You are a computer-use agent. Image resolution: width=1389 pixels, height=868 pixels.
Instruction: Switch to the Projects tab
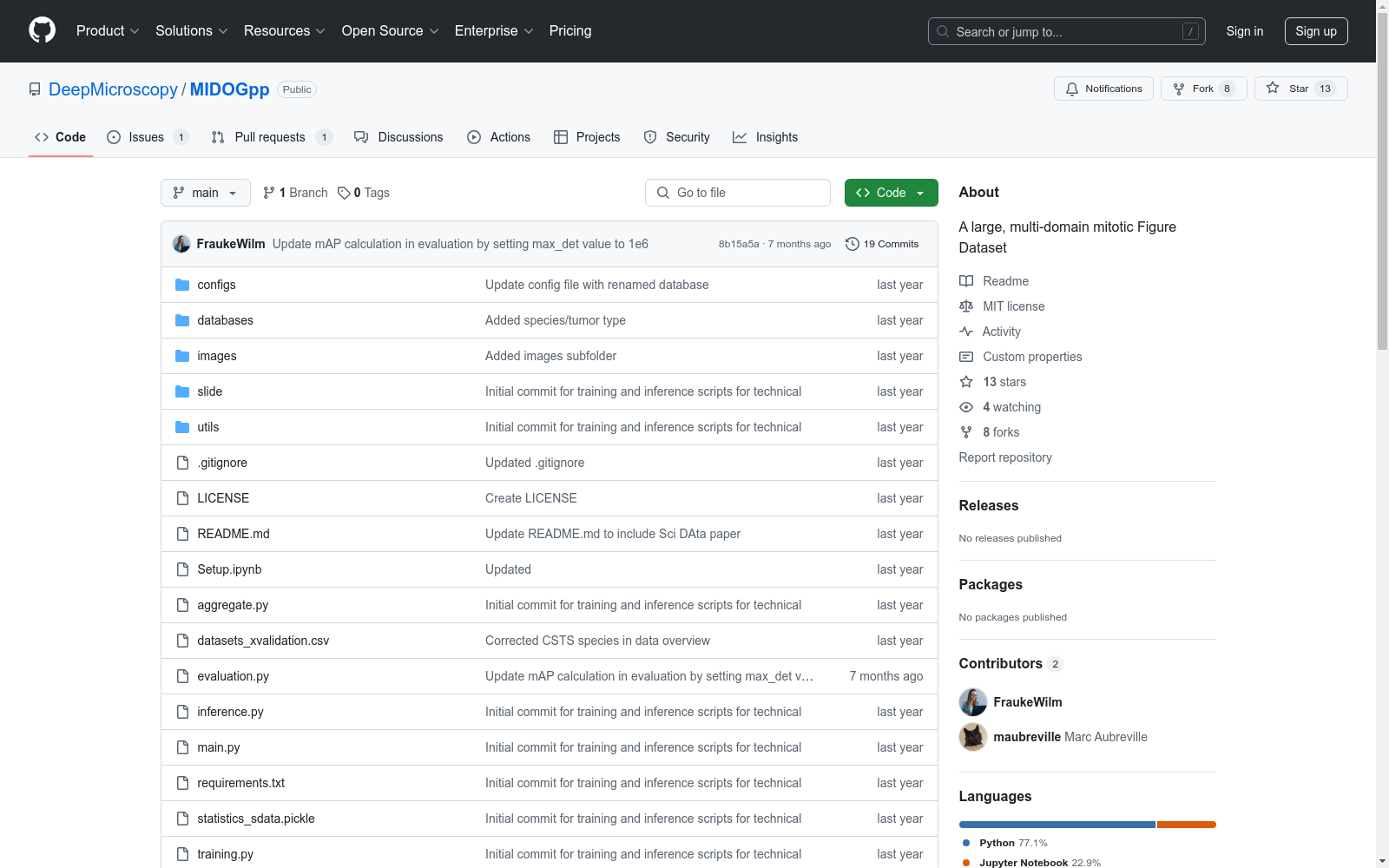[587, 137]
